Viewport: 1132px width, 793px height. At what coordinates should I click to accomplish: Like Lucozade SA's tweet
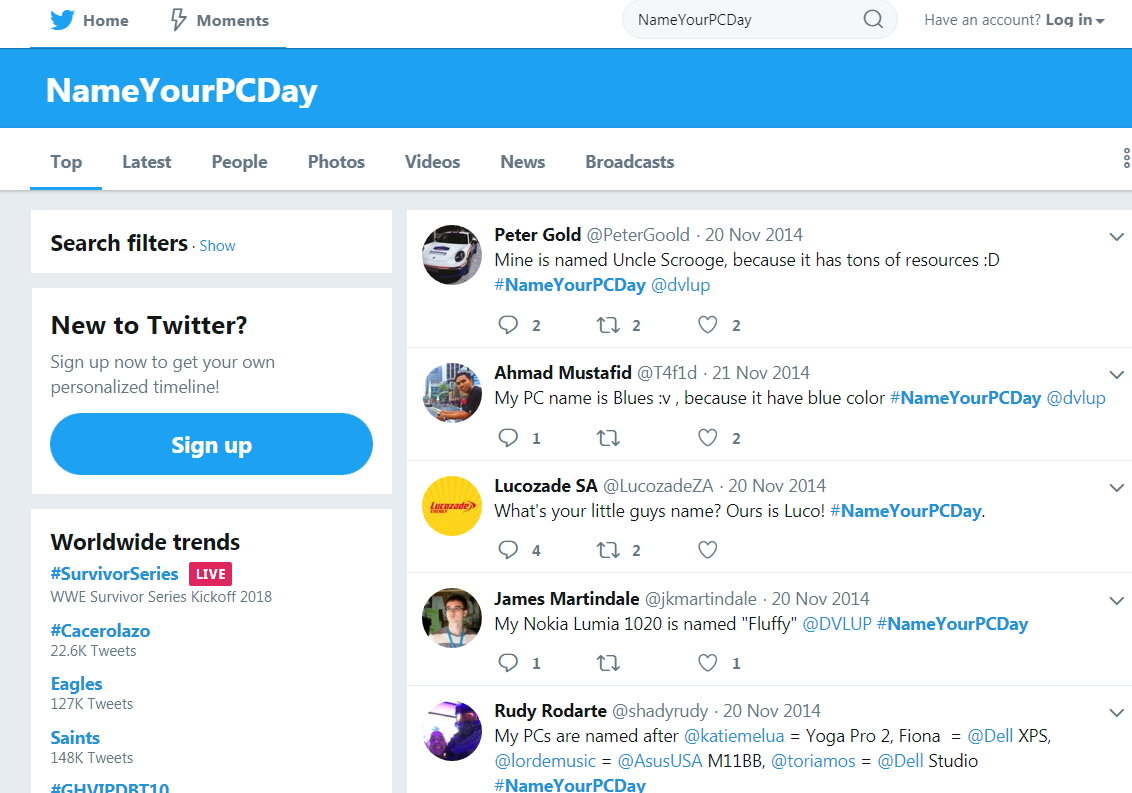pos(708,550)
